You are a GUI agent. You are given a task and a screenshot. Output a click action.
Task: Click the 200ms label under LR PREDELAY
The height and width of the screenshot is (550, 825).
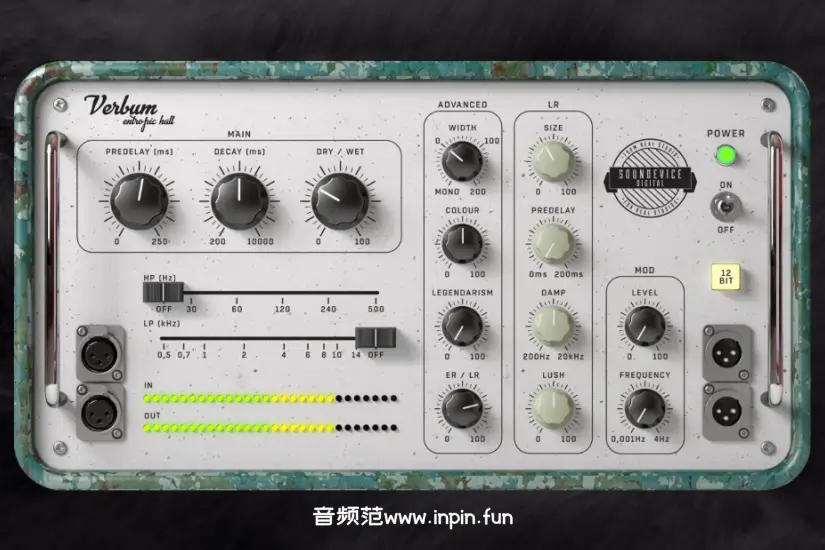(568, 274)
